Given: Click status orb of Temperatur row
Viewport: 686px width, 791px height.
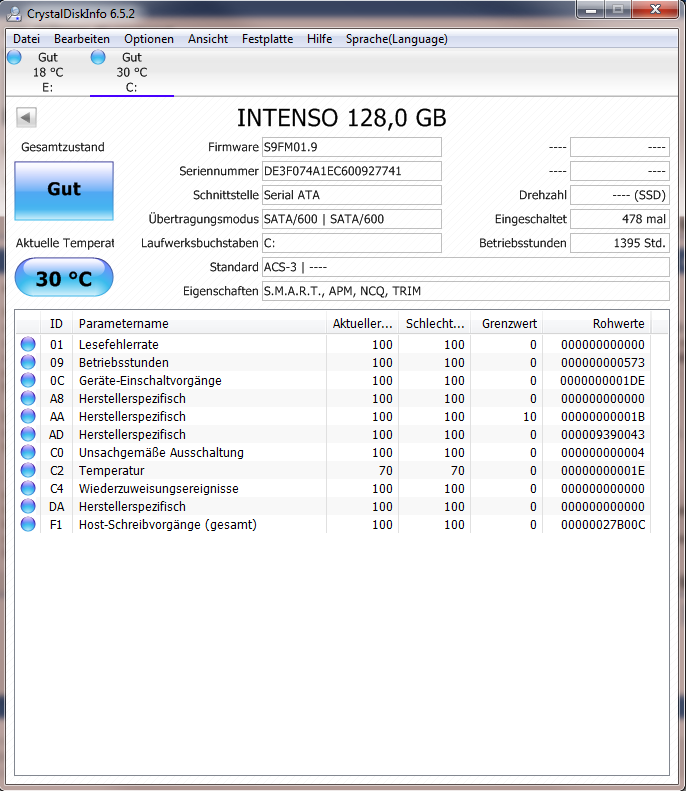Looking at the screenshot, I should coord(28,470).
